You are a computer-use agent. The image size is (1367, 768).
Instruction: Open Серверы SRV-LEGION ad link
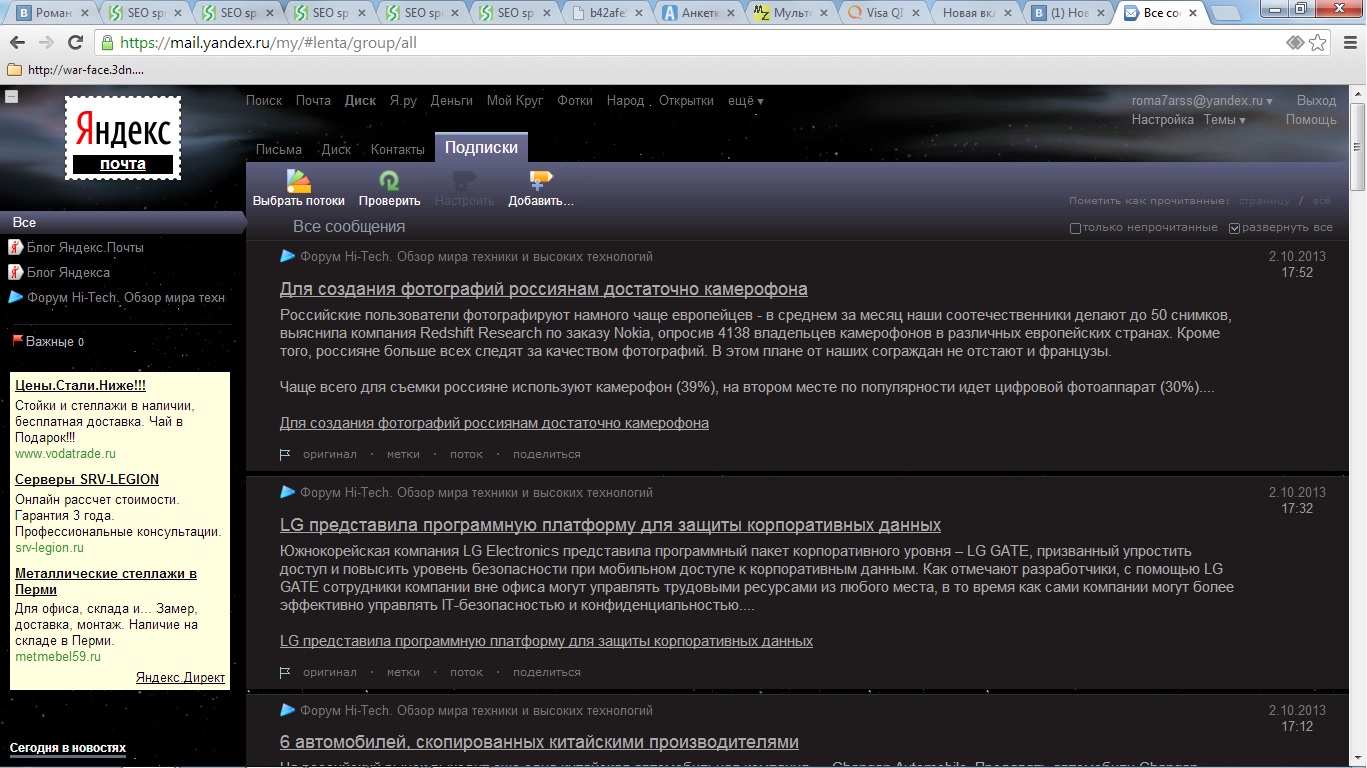(x=87, y=479)
